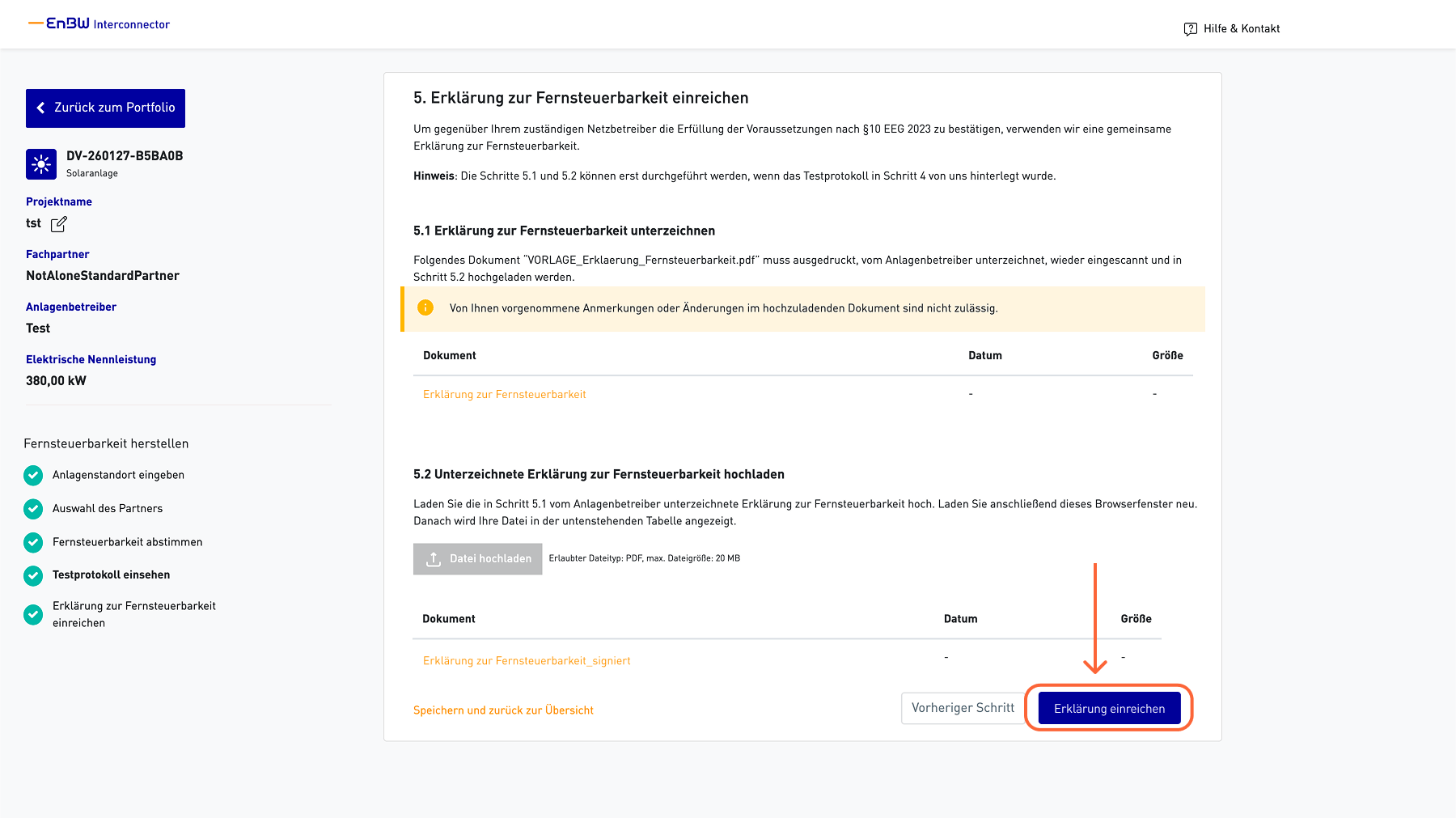Open Hilfe & Kontakt link
This screenshot has height=818, width=1456.
pos(1241,29)
